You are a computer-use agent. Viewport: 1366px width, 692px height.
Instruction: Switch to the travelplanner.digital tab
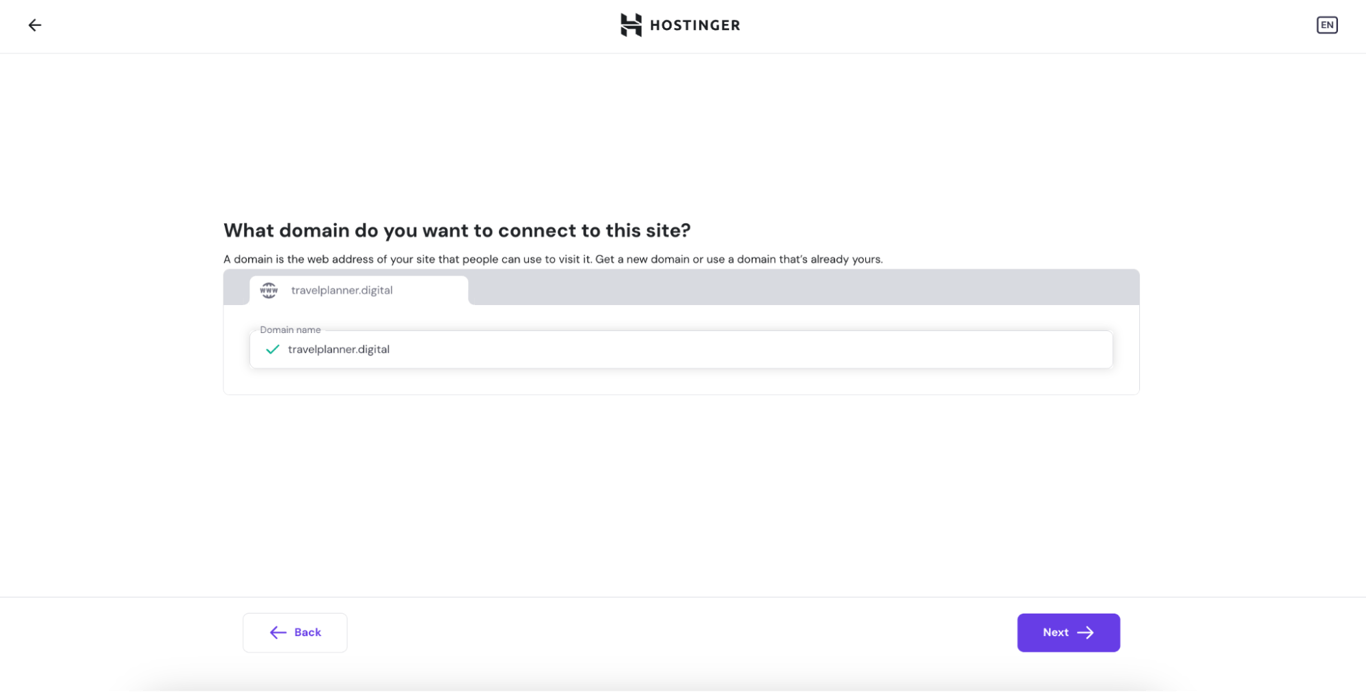tap(340, 290)
